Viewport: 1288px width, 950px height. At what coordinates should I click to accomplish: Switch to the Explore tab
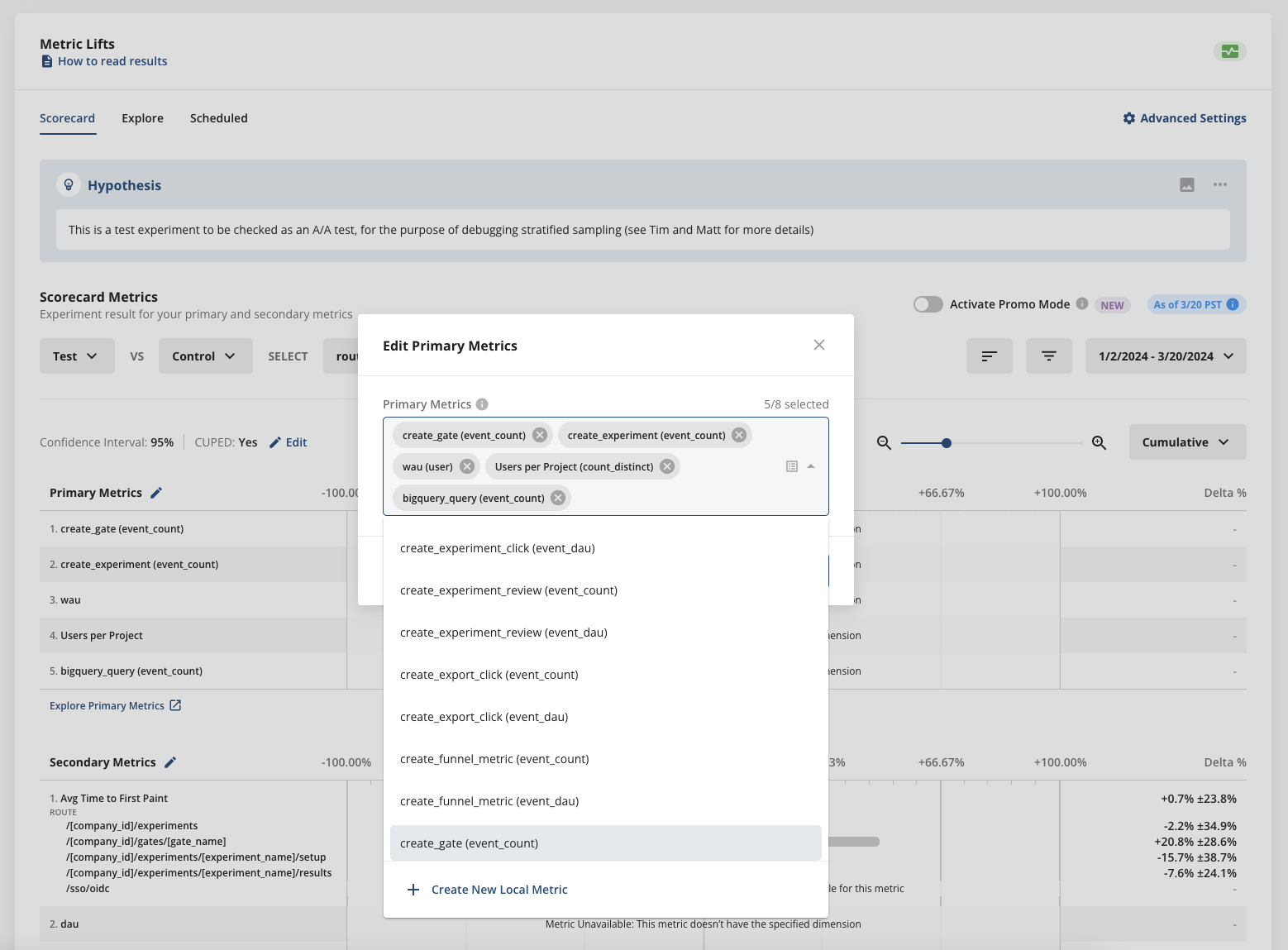point(142,117)
